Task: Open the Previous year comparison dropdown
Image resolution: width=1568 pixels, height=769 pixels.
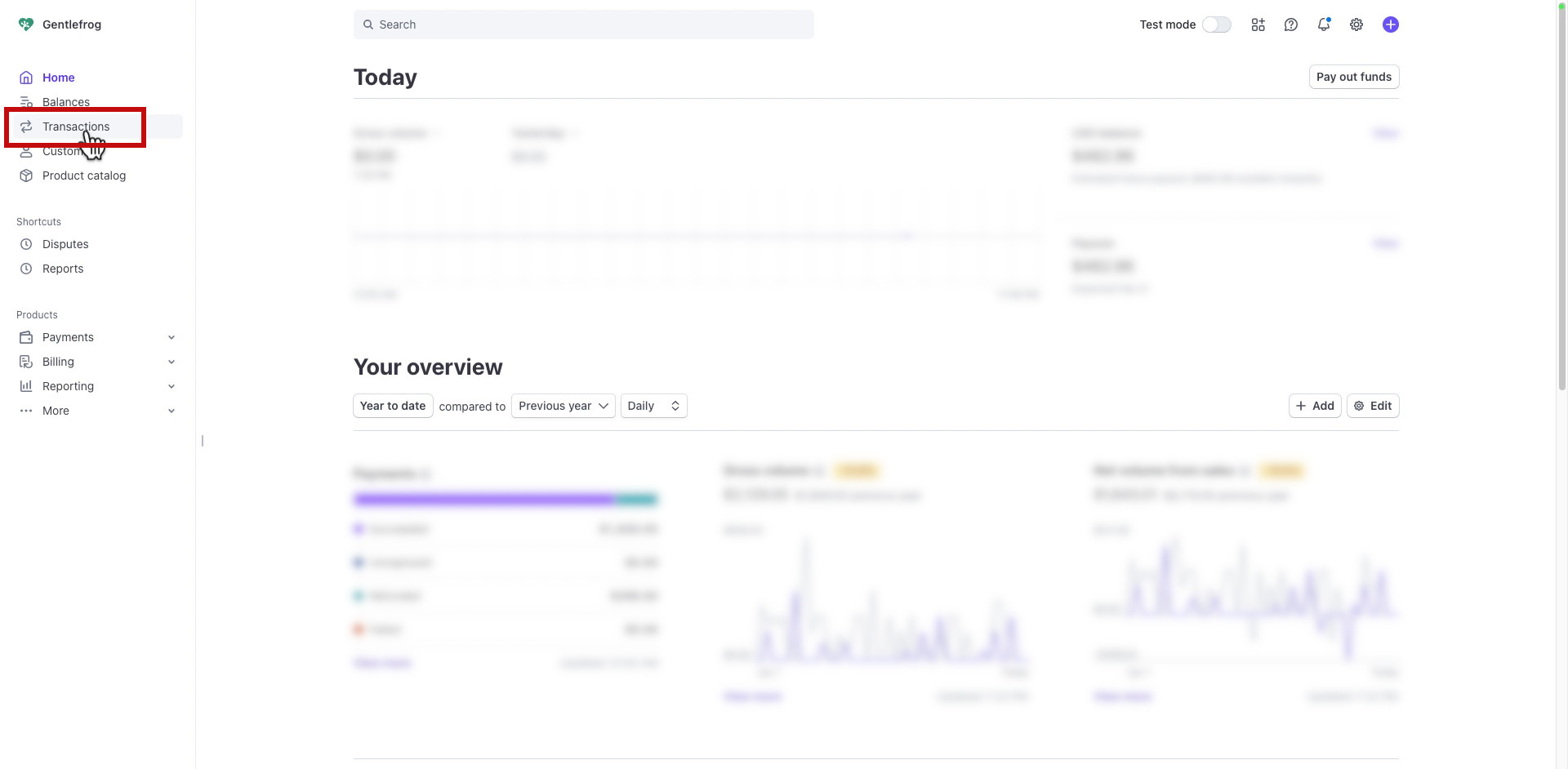Action: 563,406
